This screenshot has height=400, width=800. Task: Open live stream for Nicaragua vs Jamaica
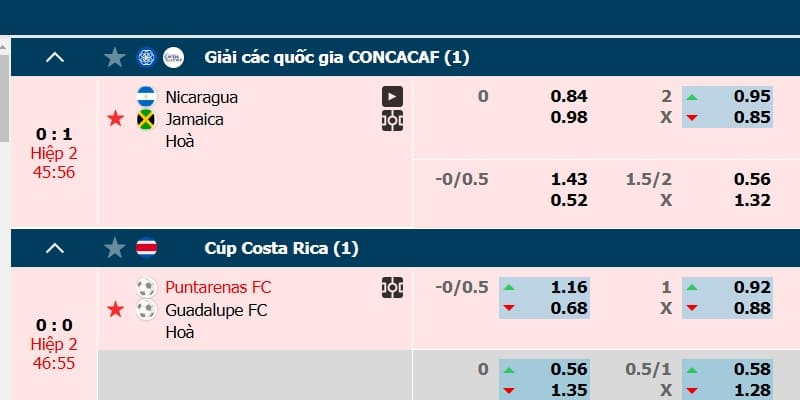point(392,97)
